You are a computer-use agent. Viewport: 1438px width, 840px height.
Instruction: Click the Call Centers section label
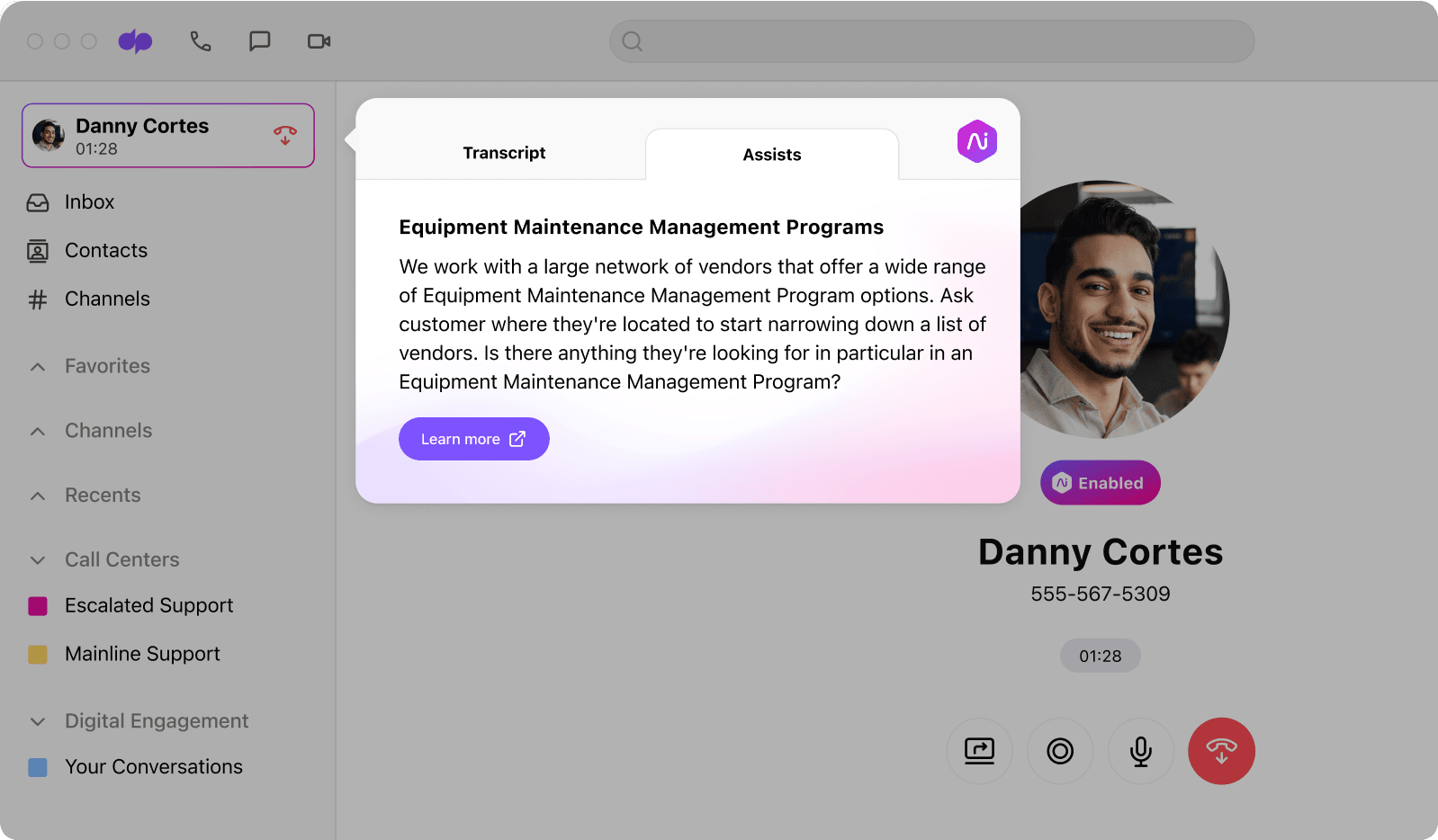click(122, 559)
